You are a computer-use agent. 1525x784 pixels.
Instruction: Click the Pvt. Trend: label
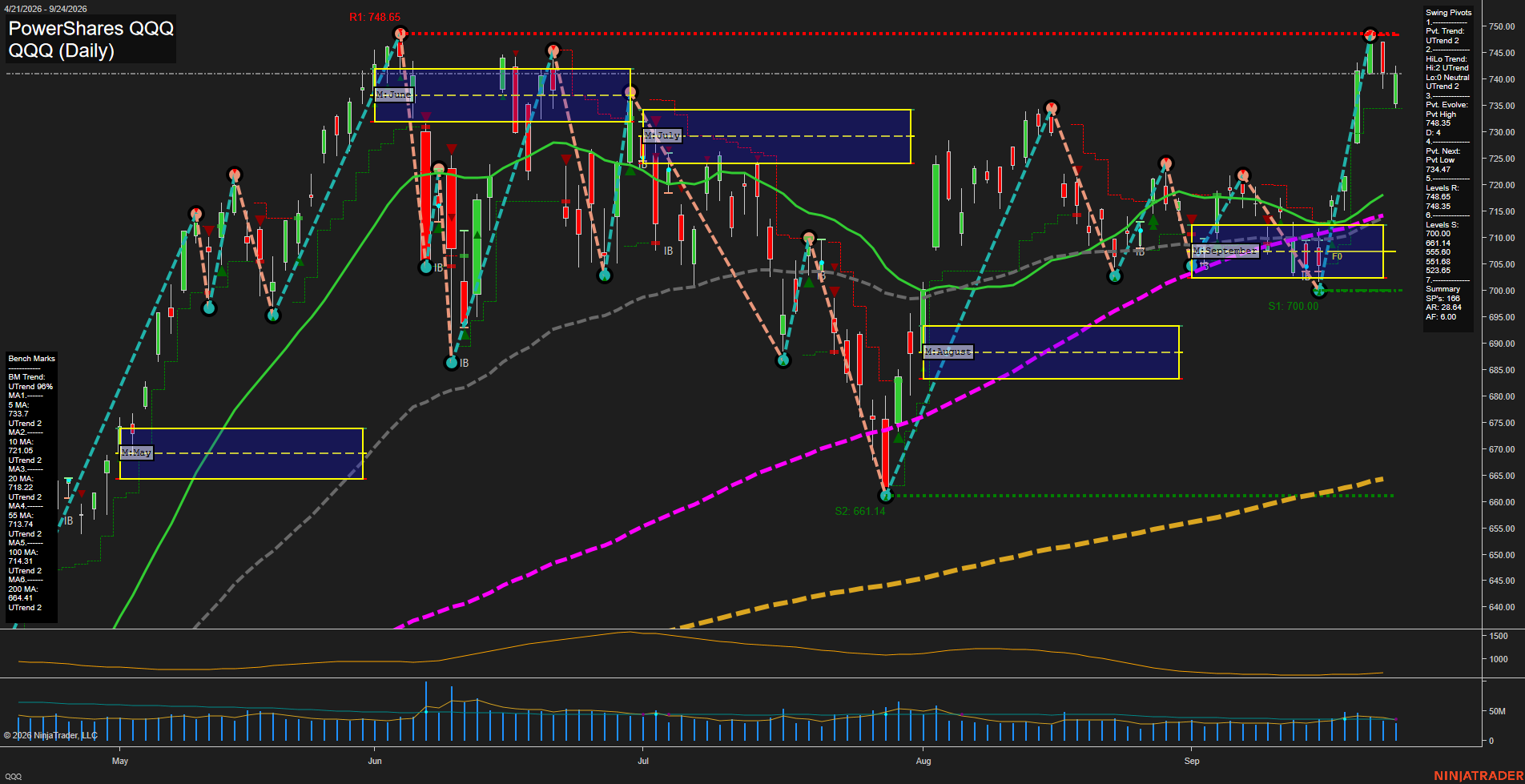pos(1445,31)
